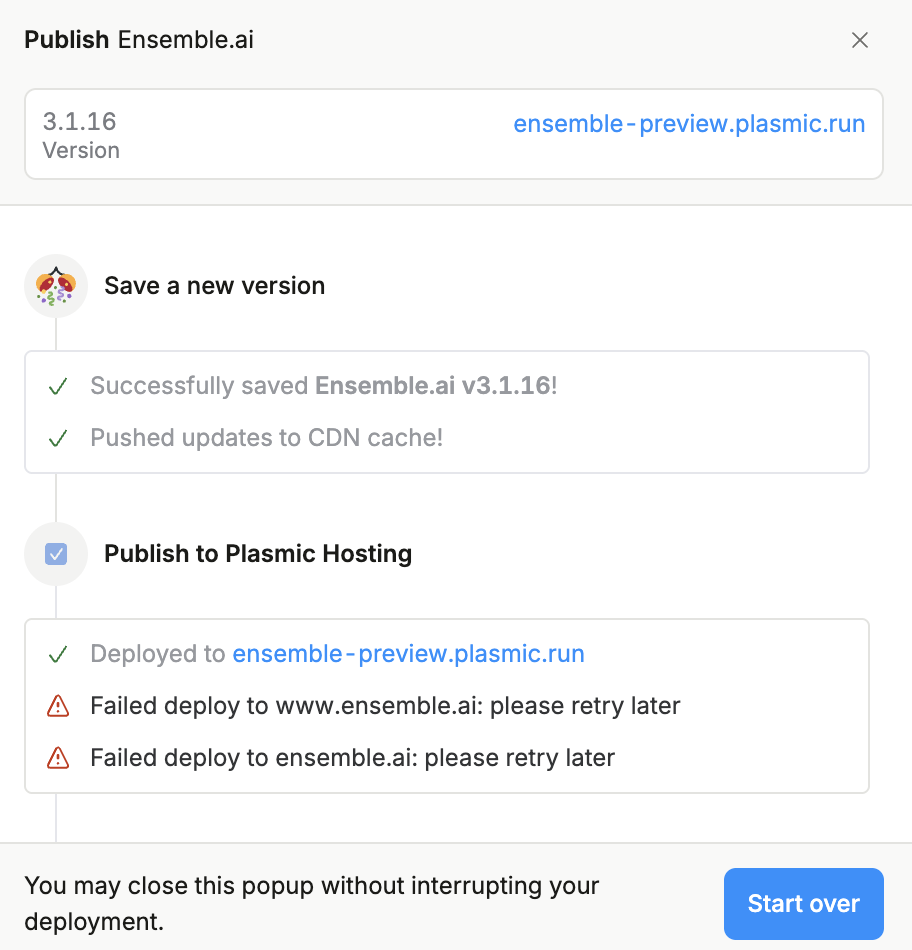Close the Publish Ensemble.ai popup
912x950 pixels.
(x=859, y=40)
